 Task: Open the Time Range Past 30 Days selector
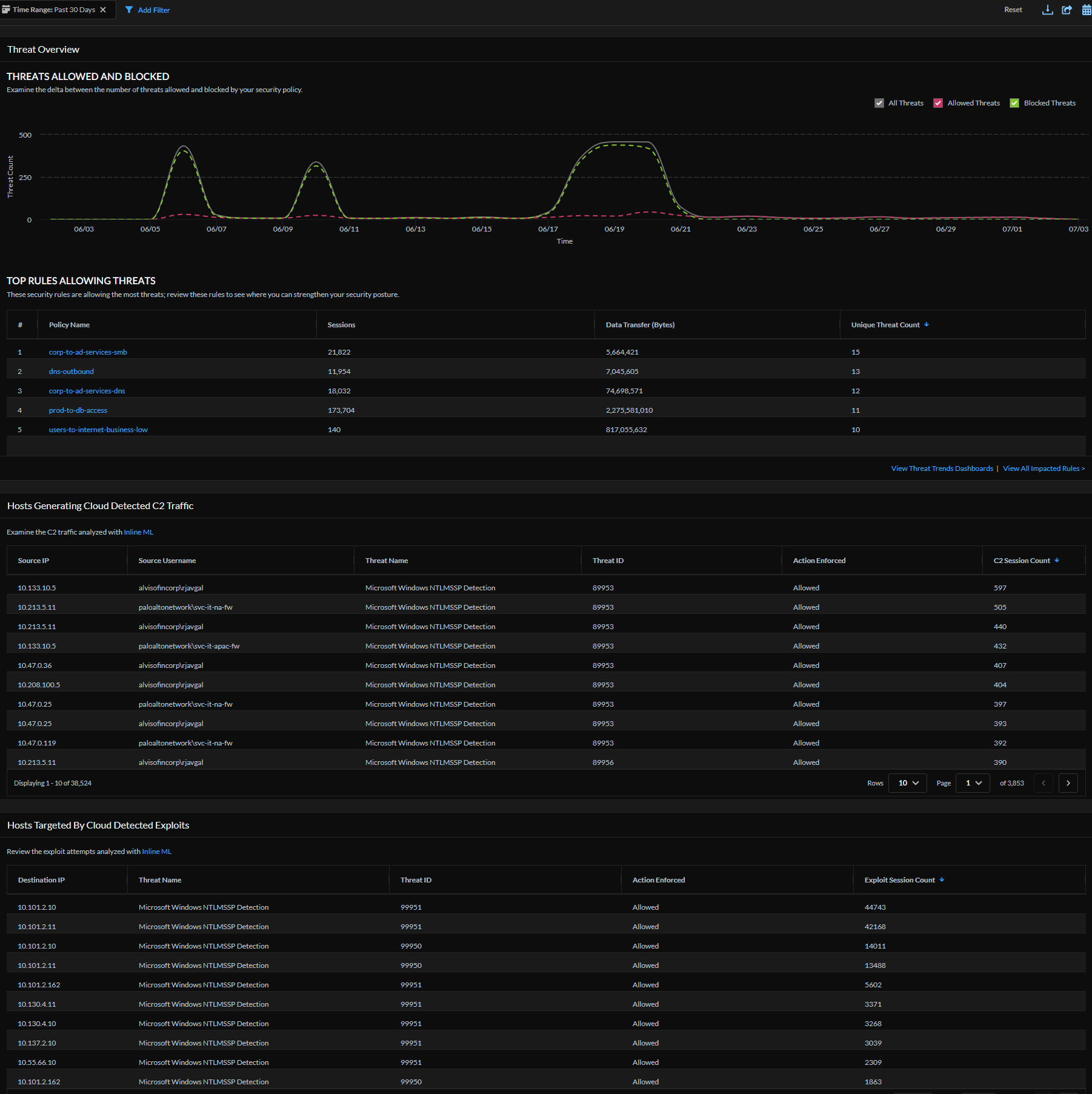(x=53, y=10)
